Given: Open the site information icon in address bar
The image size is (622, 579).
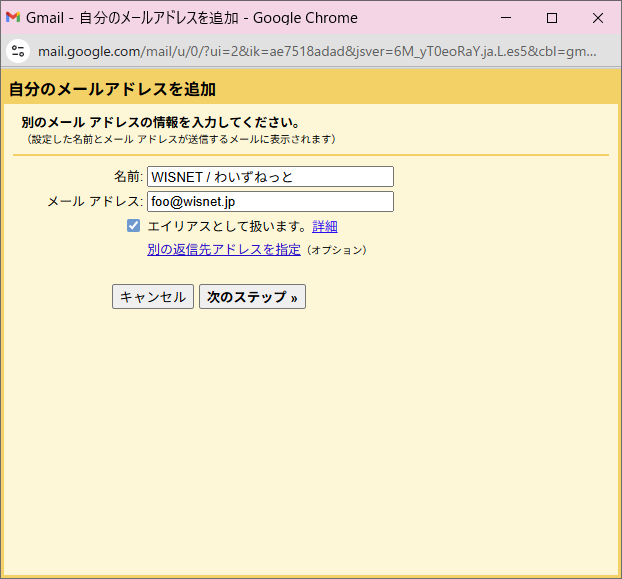Looking at the screenshot, I should 17,50.
